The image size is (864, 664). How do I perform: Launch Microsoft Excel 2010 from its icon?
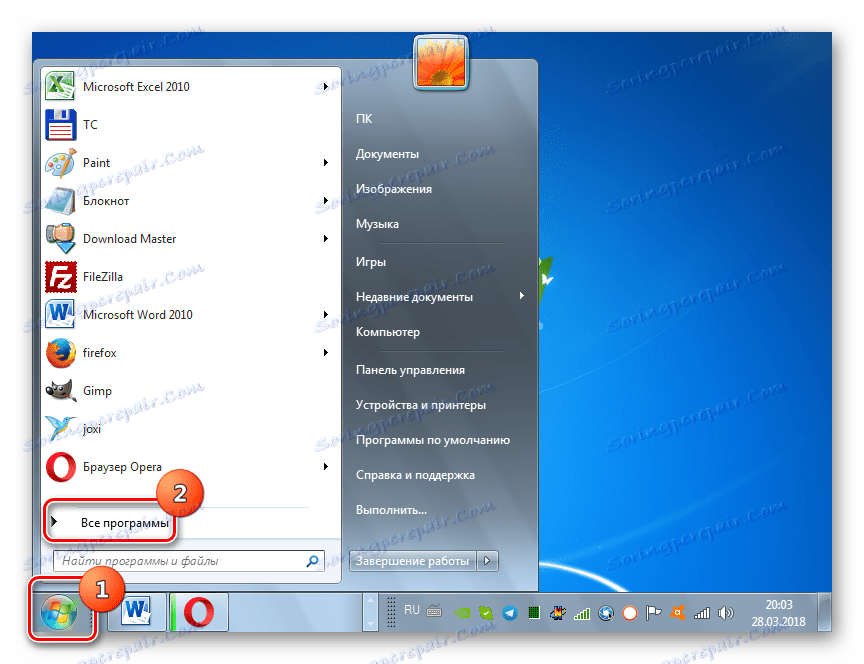point(61,87)
